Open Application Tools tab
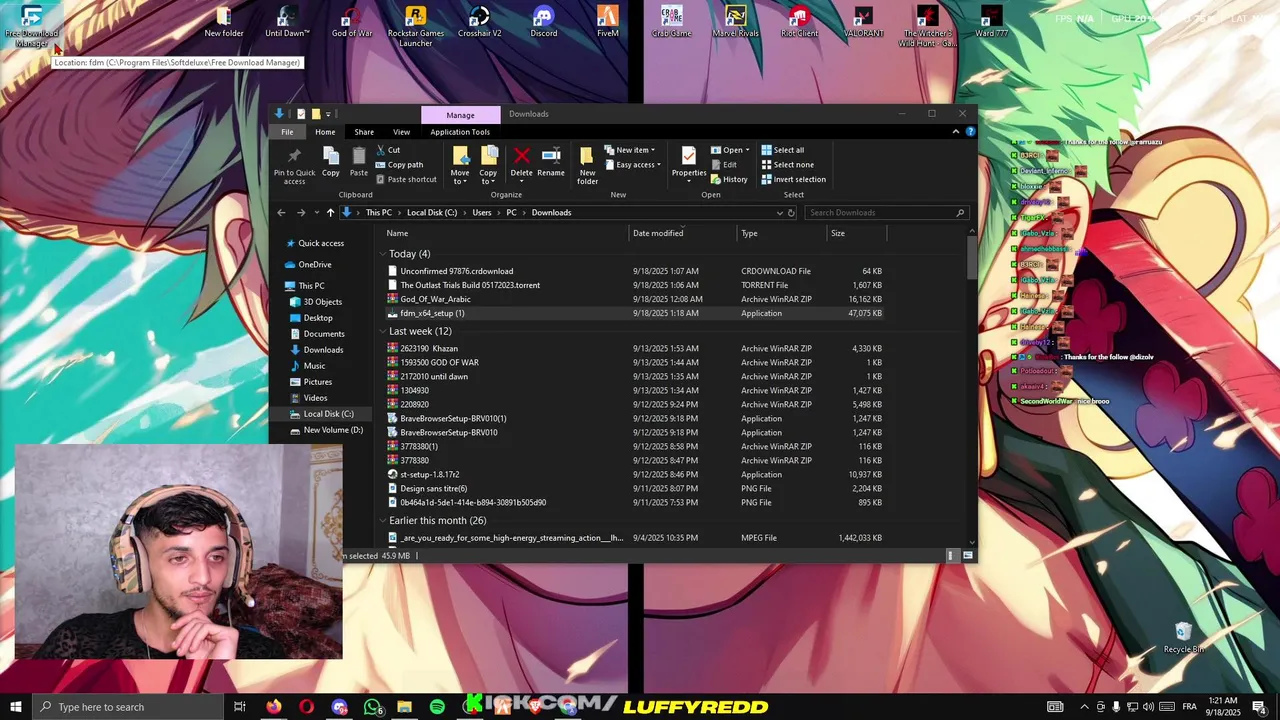 (x=460, y=132)
